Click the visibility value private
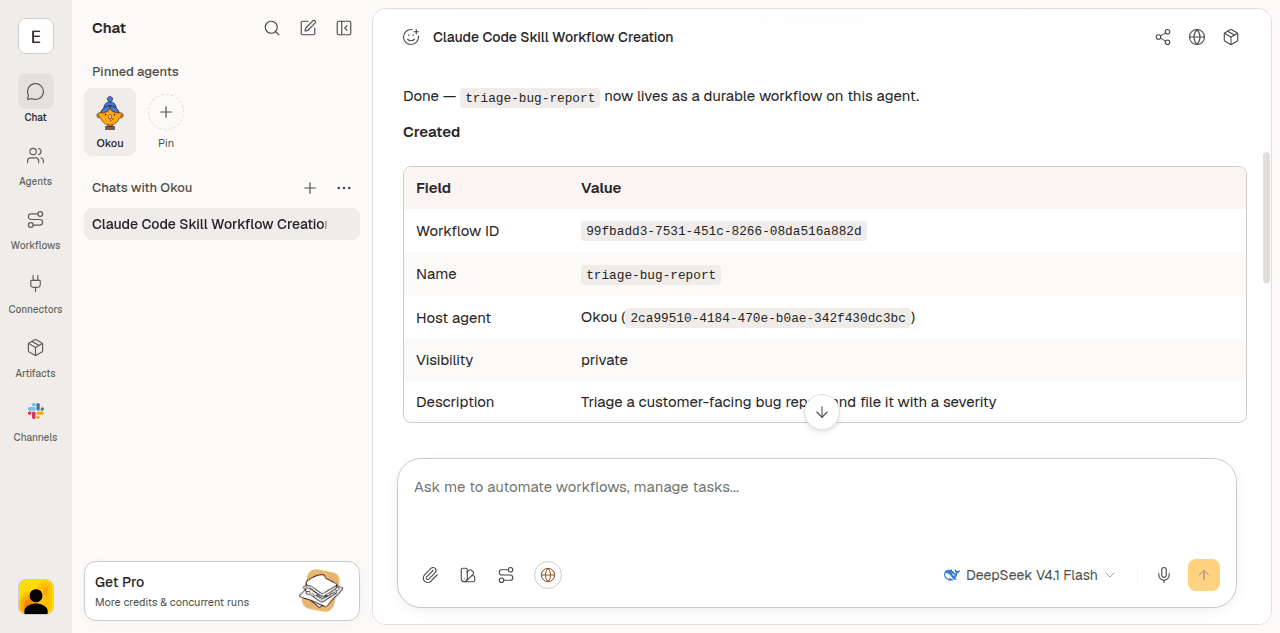1280x633 pixels. click(x=604, y=360)
